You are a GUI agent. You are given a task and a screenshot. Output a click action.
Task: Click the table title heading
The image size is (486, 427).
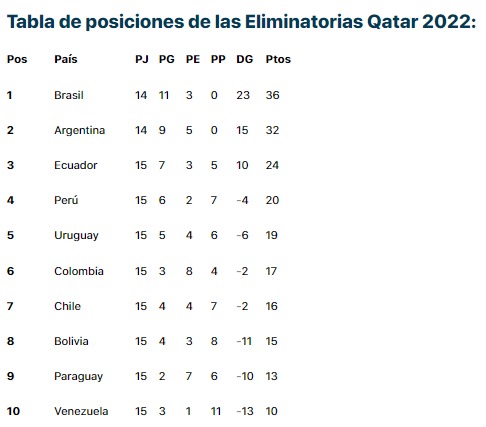[241, 22]
